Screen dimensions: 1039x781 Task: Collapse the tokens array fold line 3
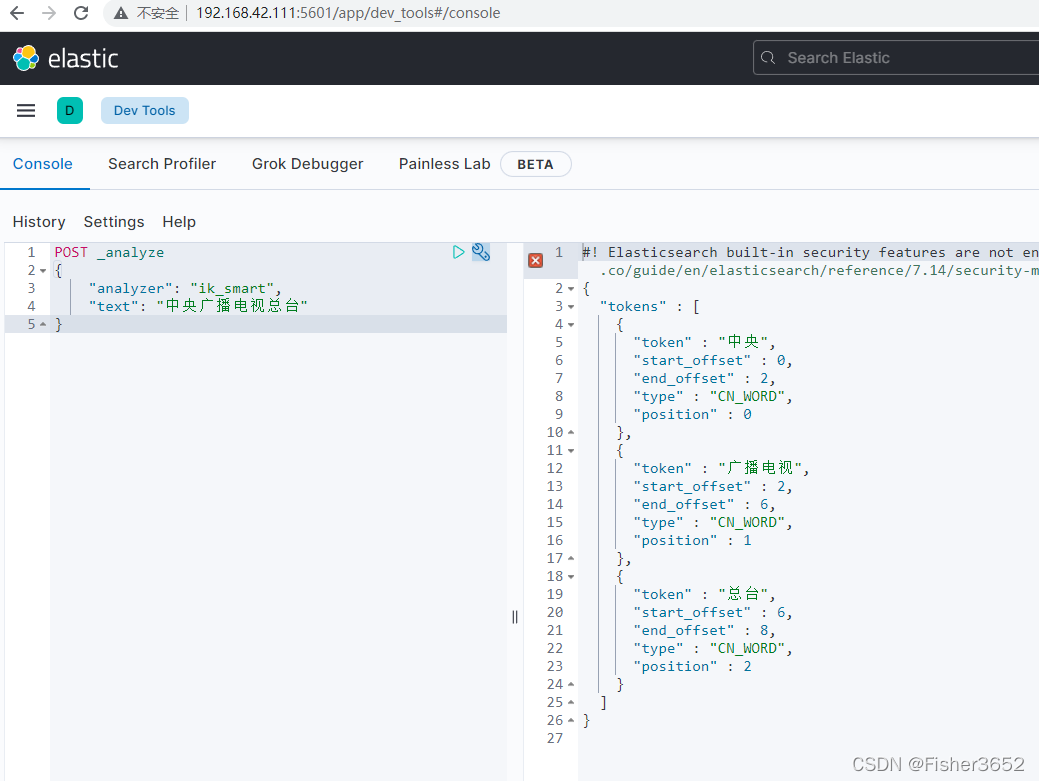coord(571,307)
